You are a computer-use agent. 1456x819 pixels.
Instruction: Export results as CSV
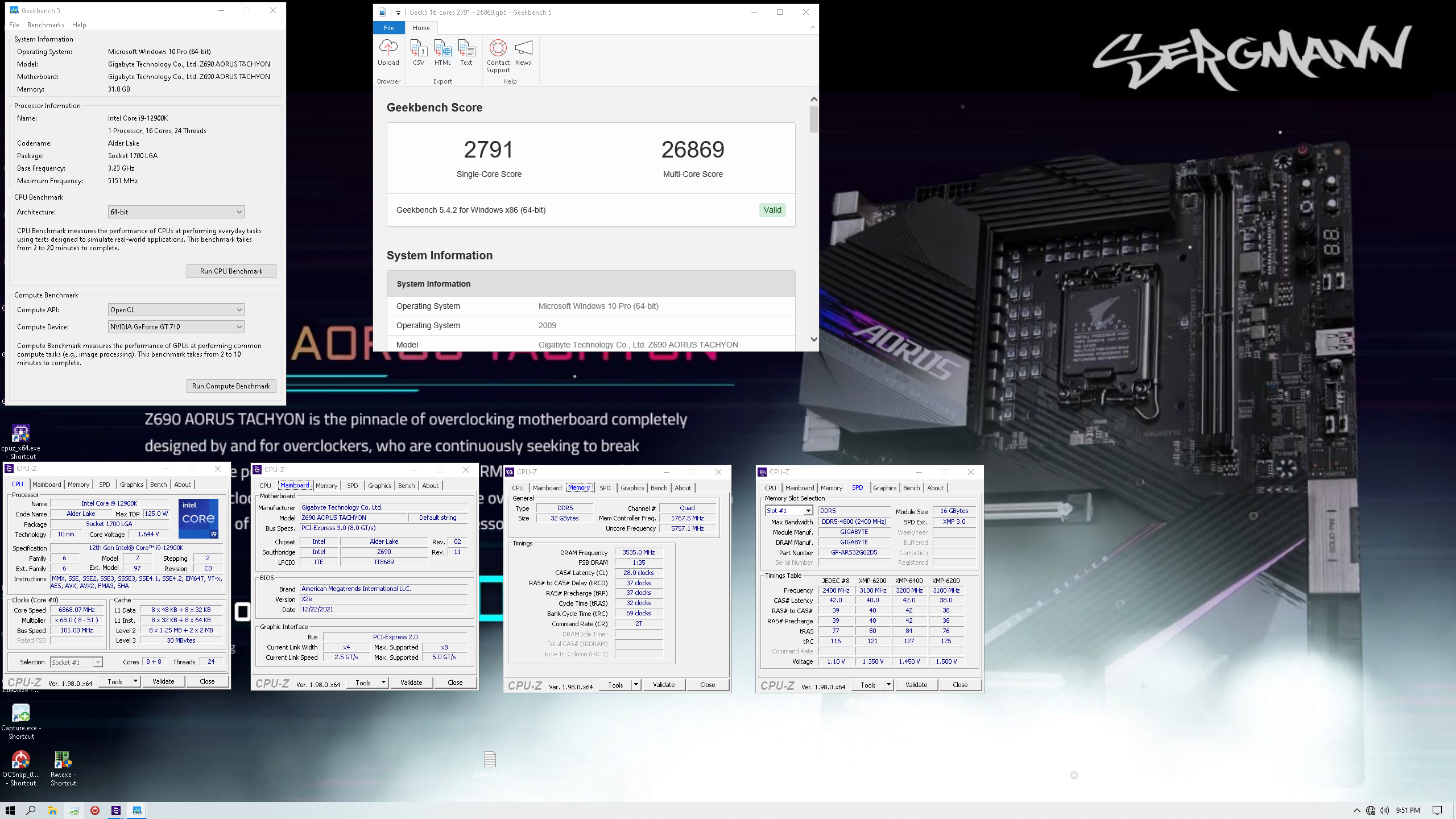(x=419, y=53)
